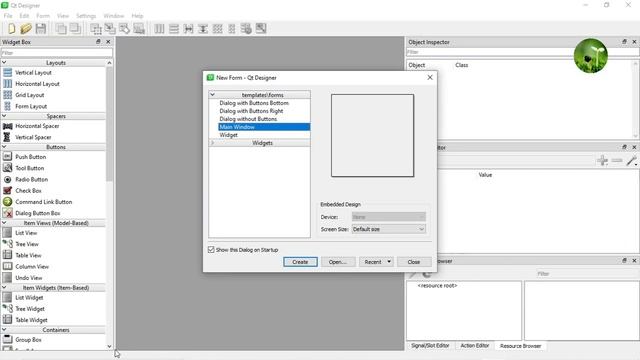Viewport: 640px width, 360px height.
Task: Pick the Dialog Button Box widget
Action: pos(38,213)
